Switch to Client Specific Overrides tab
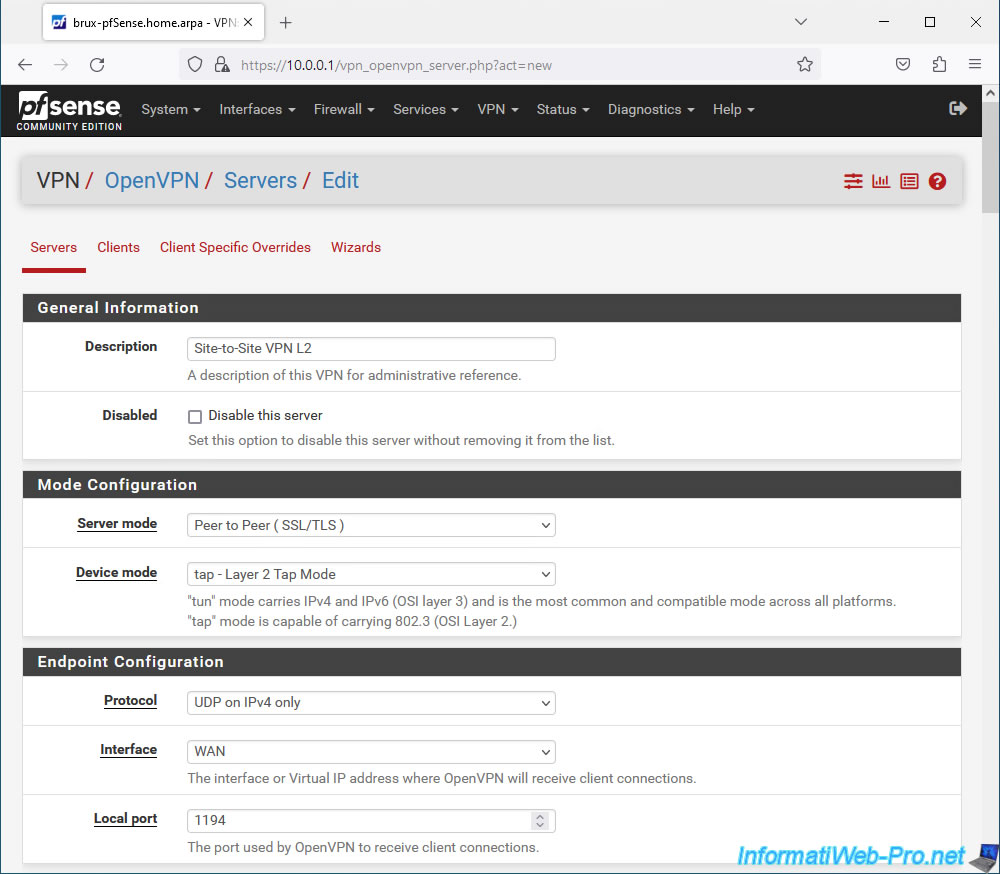Viewport: 1000px width, 874px height. [x=235, y=248]
